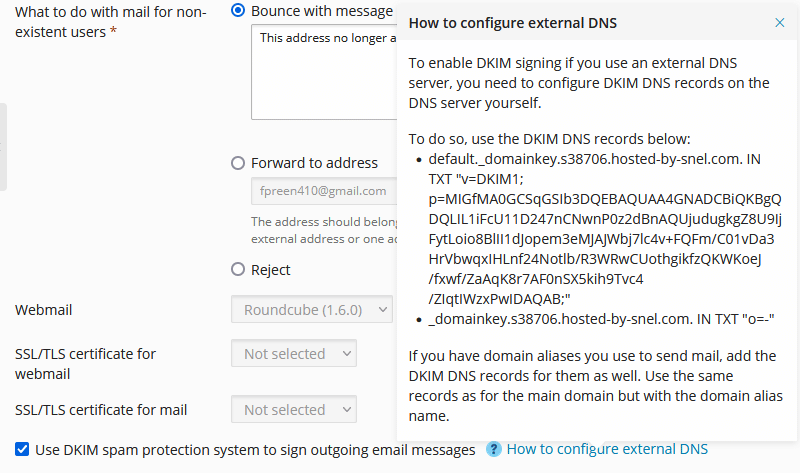Viewport: 800px width, 473px height.
Task: Open the Webmail Roundcube dropdown
Action: click(312, 309)
